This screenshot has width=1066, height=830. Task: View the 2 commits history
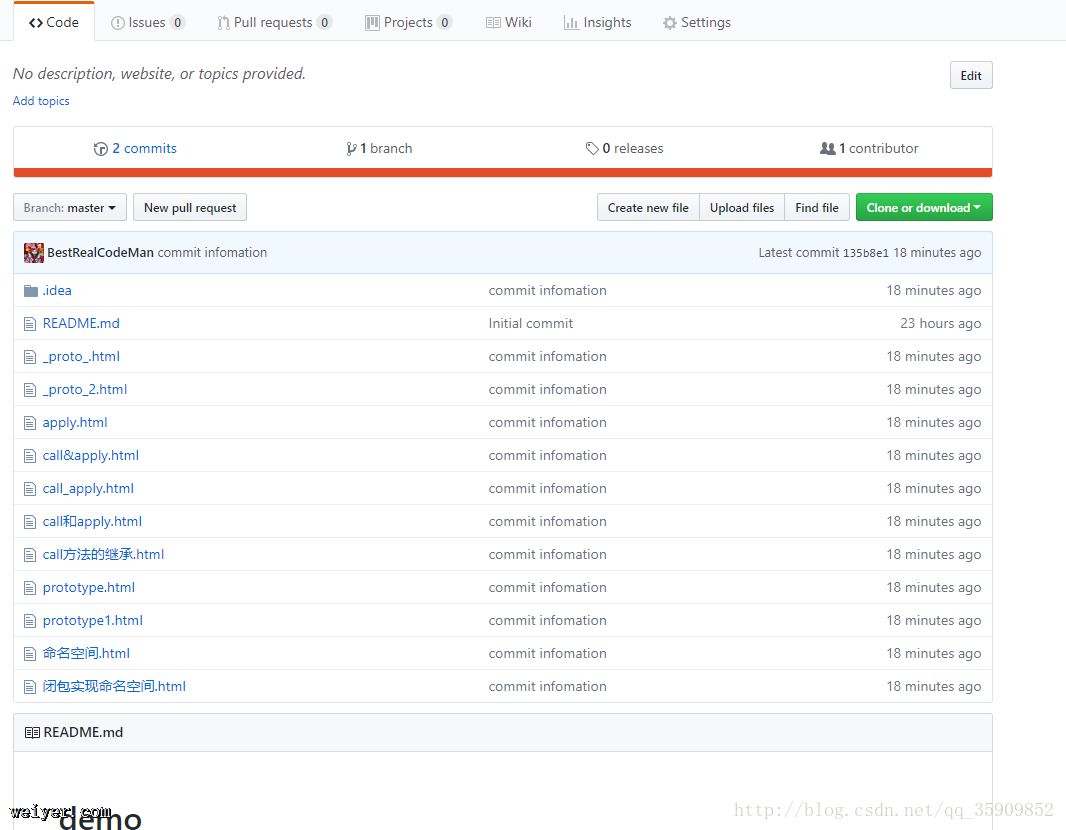coord(135,148)
